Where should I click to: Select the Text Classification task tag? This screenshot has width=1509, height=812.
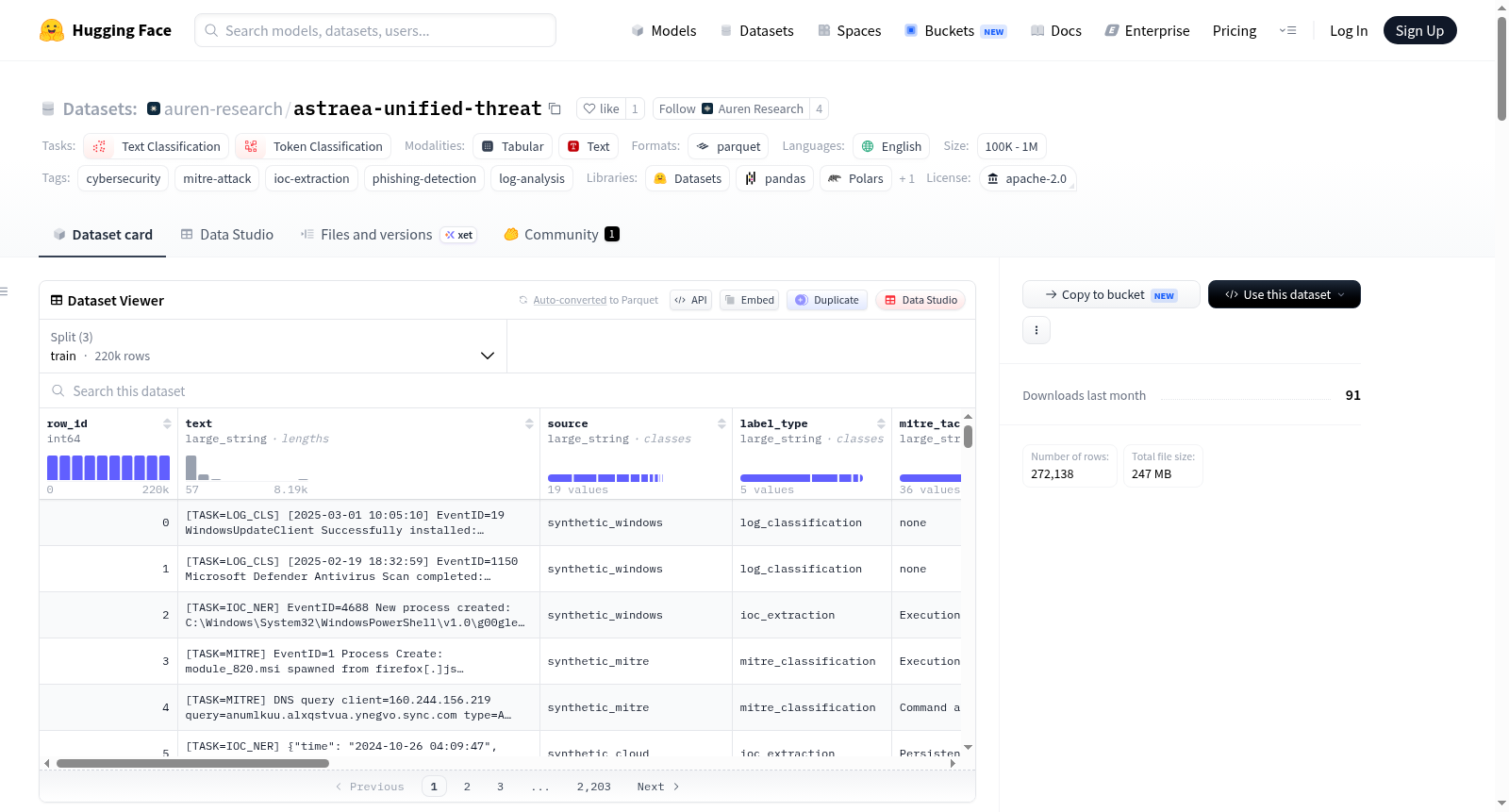click(157, 146)
